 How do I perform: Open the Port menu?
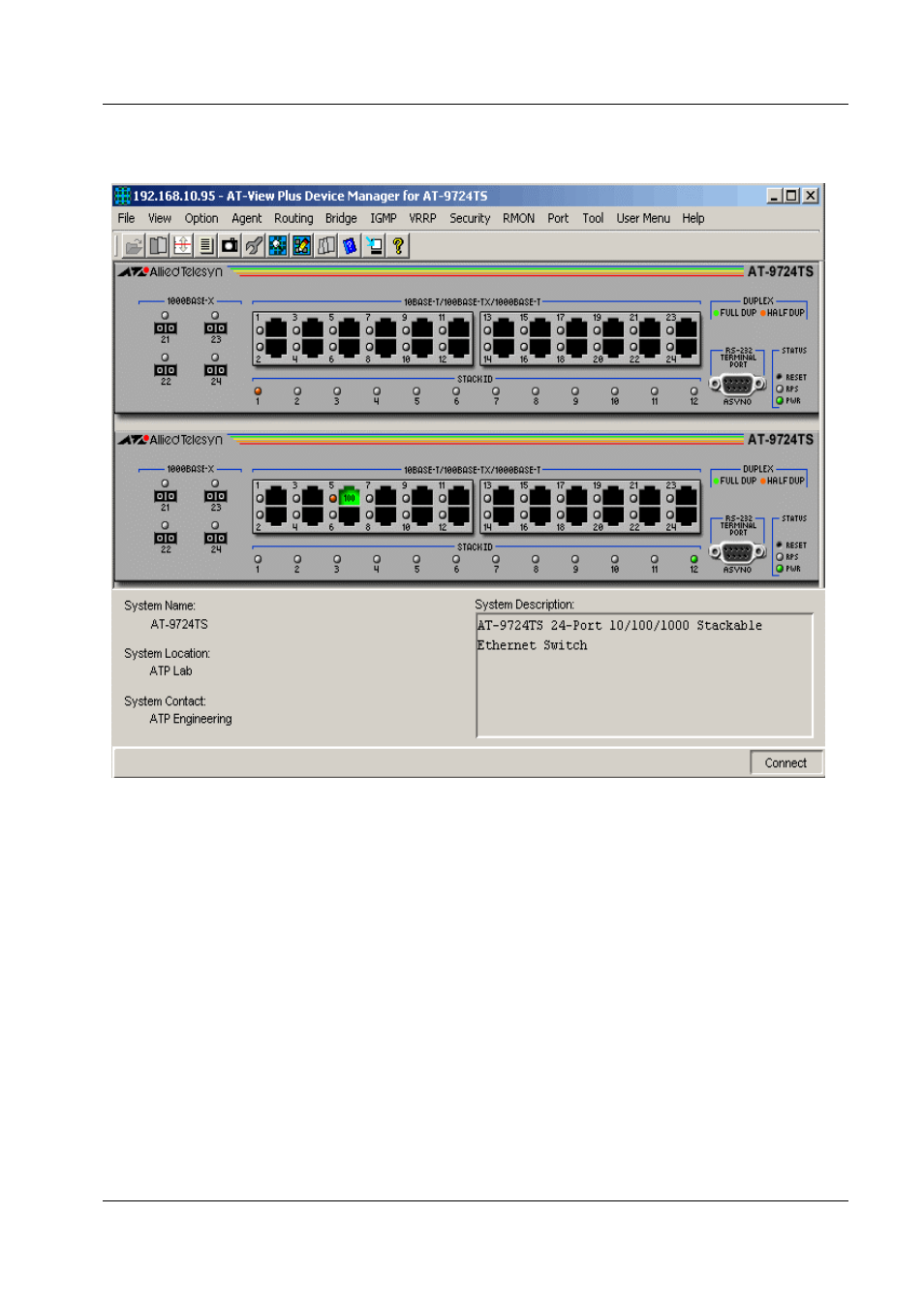click(558, 219)
